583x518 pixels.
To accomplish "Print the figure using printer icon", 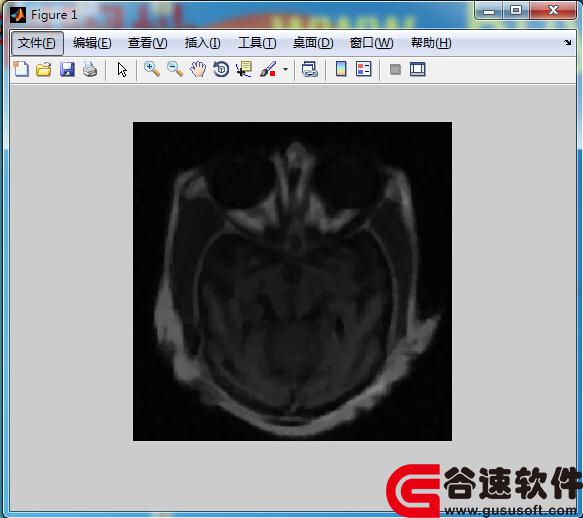I will click(90, 70).
